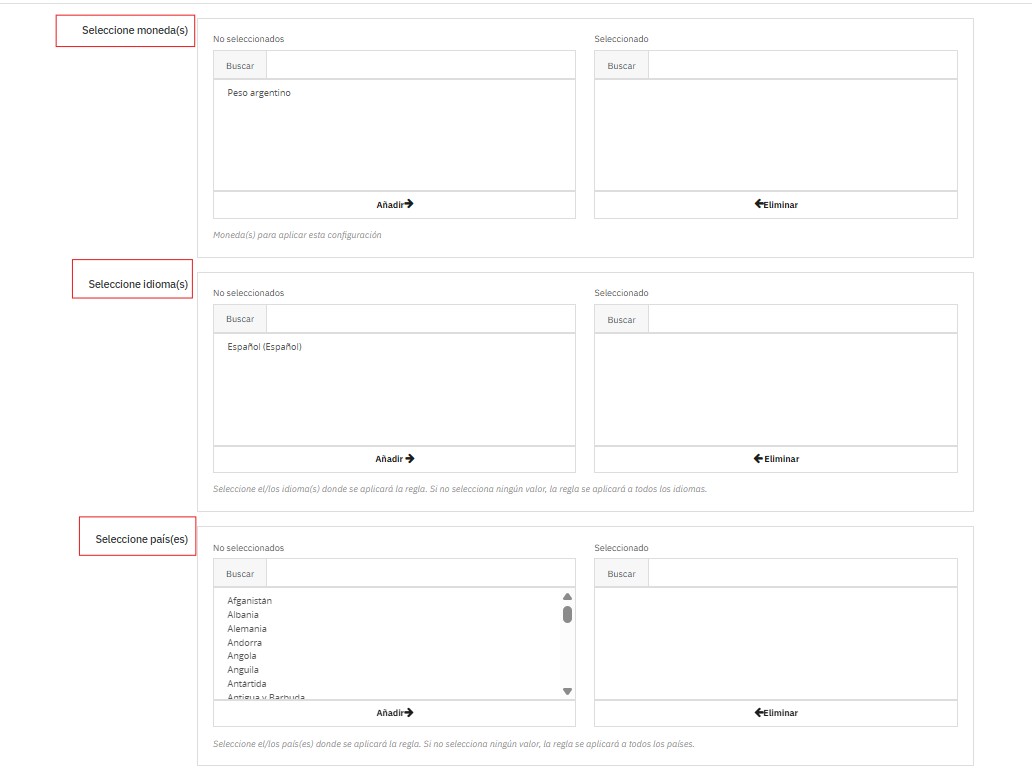The image size is (1032, 773).
Task: Pick Andorra from the country list
Action: pos(244,643)
